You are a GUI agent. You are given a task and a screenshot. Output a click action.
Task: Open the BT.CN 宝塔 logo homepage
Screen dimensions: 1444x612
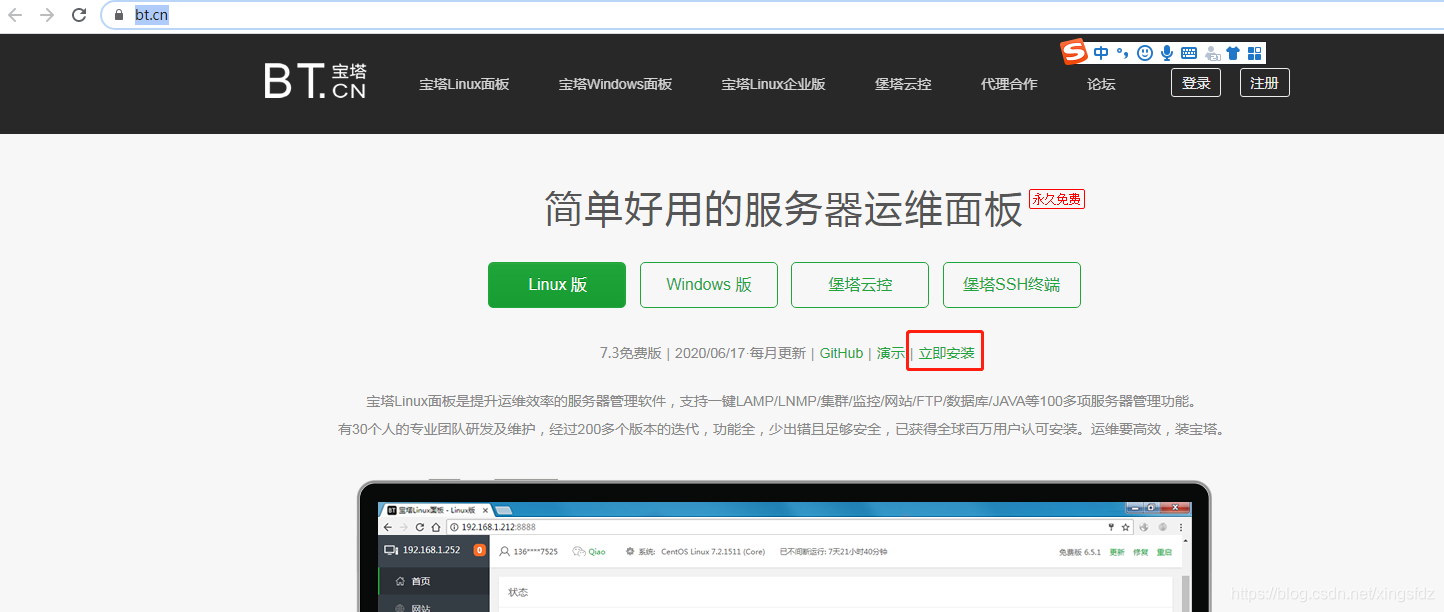(315, 81)
